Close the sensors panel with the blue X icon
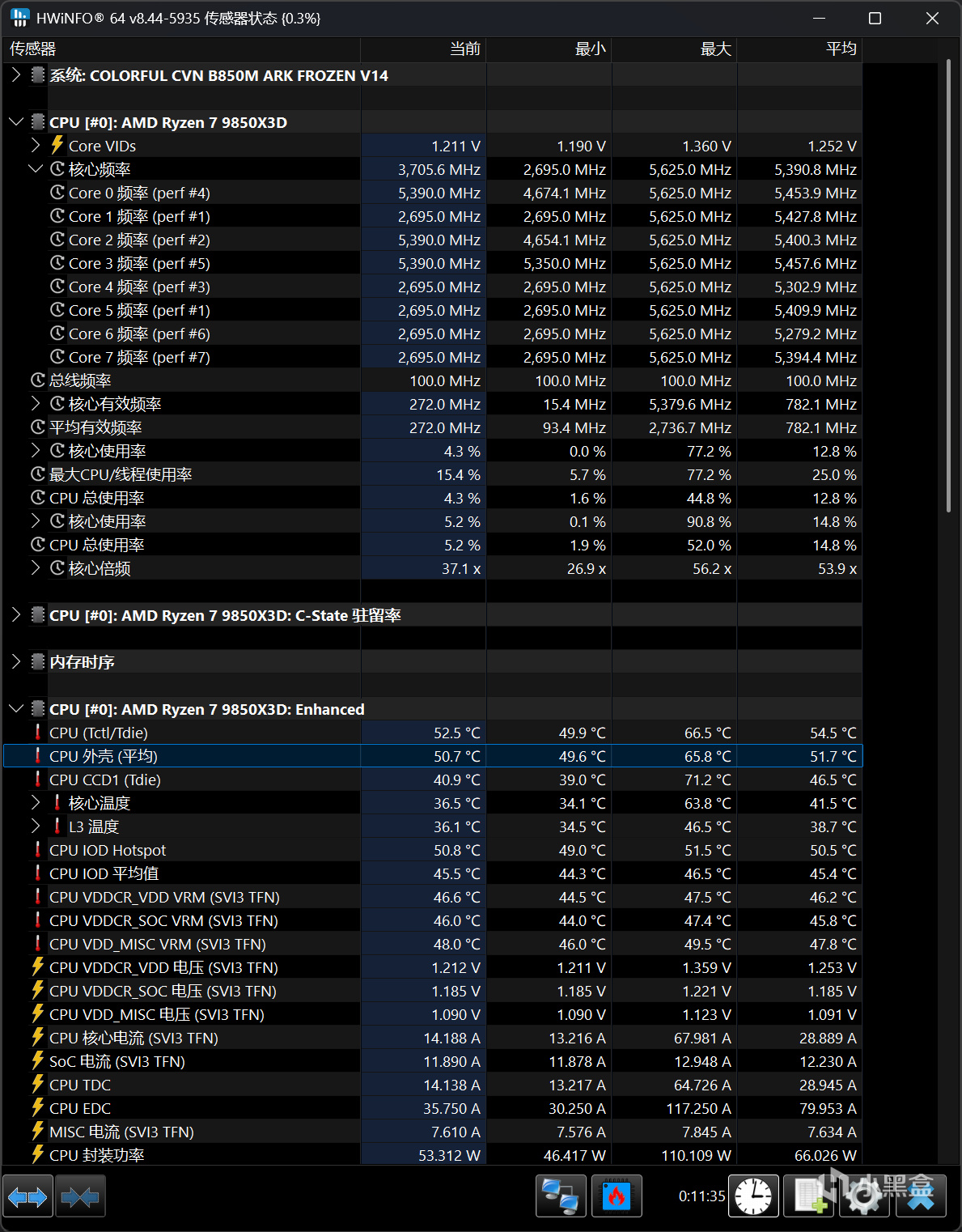 921,1196
